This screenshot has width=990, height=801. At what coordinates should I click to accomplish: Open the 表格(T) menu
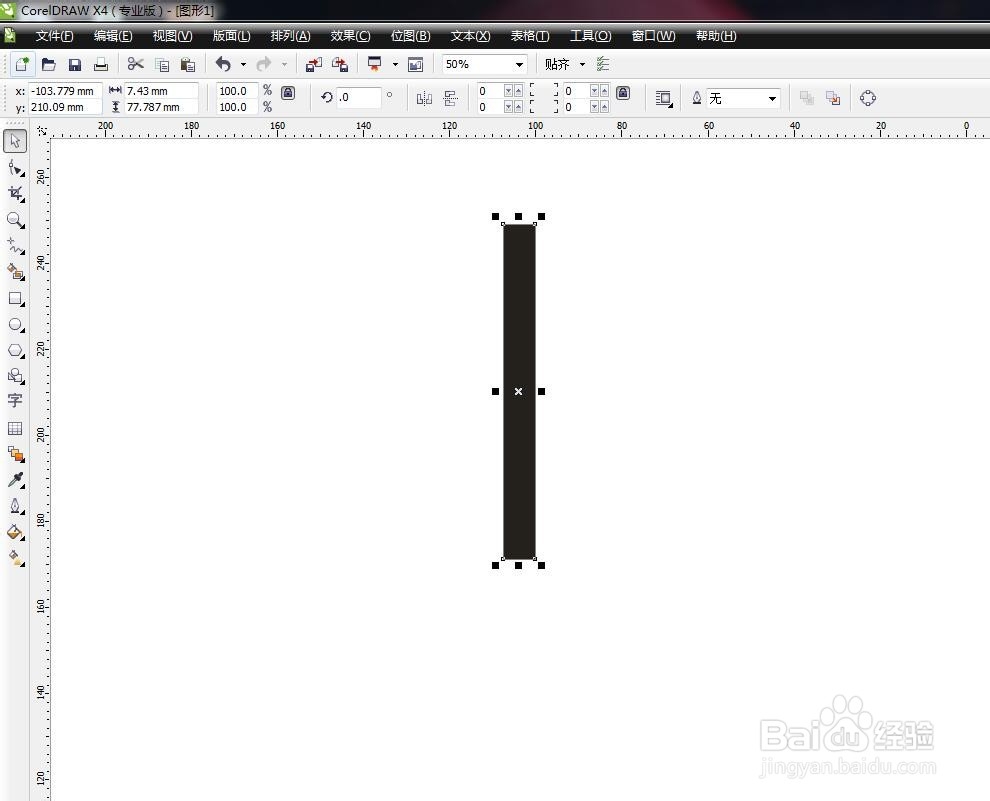coord(530,36)
